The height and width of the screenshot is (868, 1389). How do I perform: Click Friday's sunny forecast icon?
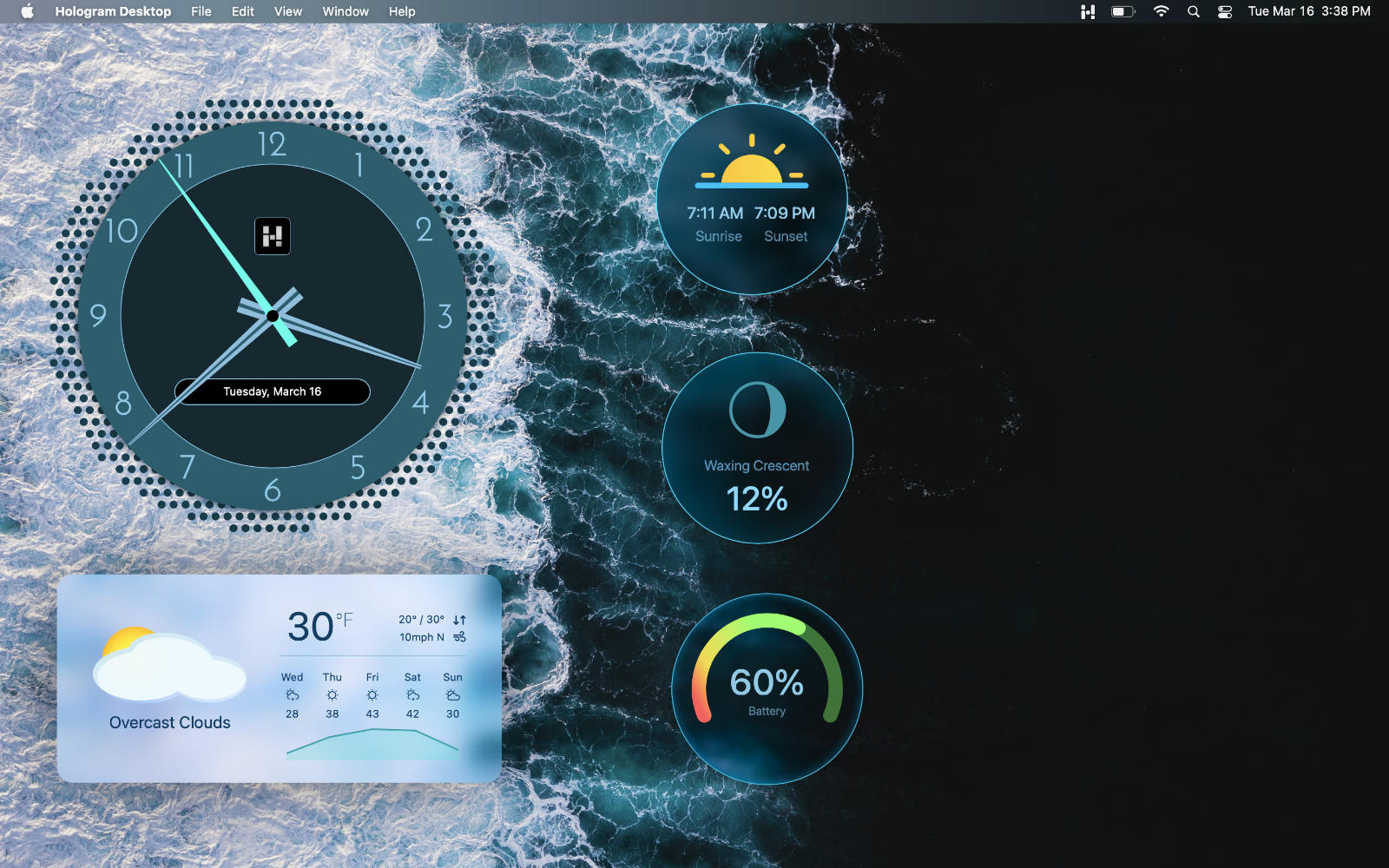point(372,695)
